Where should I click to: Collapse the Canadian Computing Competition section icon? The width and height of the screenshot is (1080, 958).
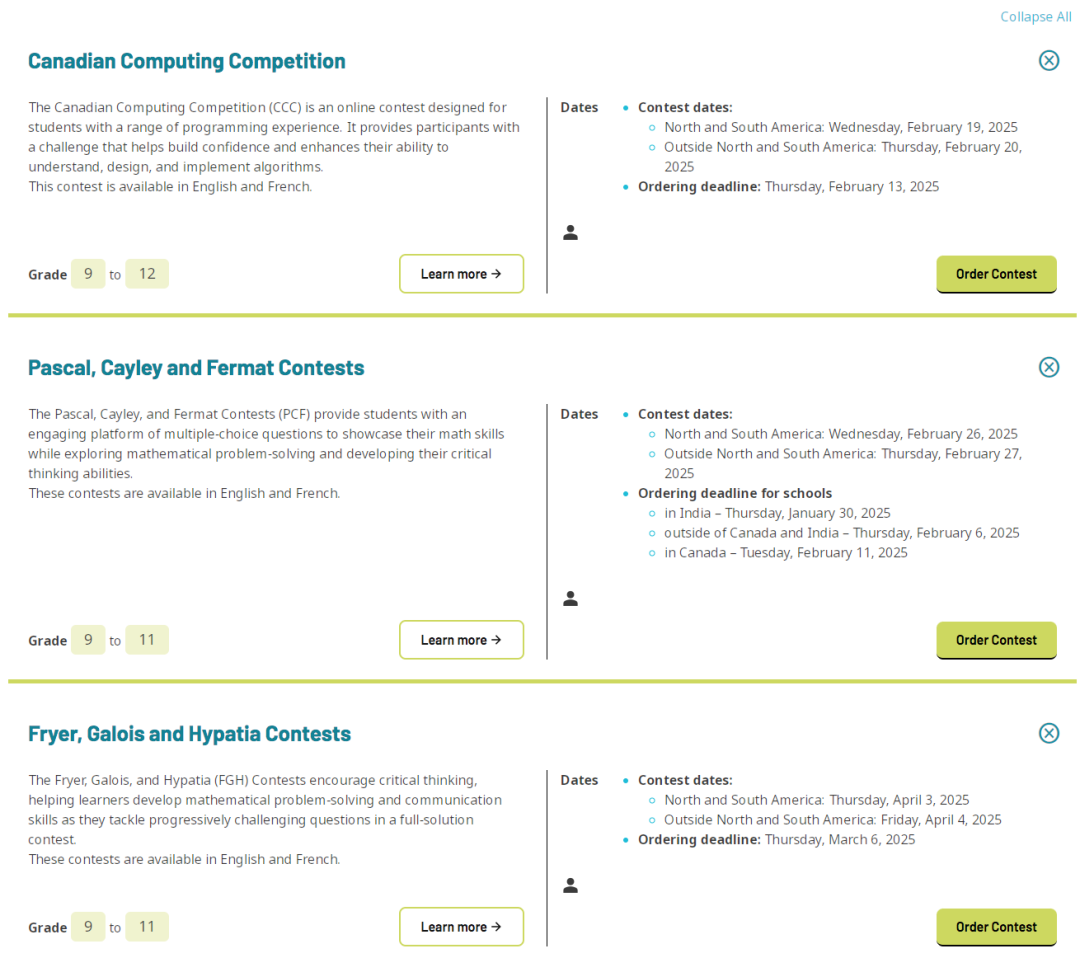pyautogui.click(x=1048, y=61)
